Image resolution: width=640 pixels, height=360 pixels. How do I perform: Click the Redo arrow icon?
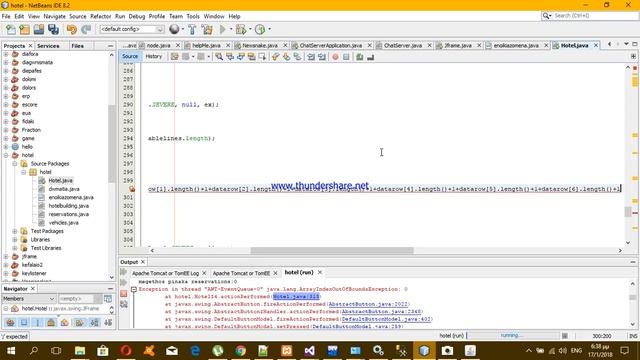[86, 29]
